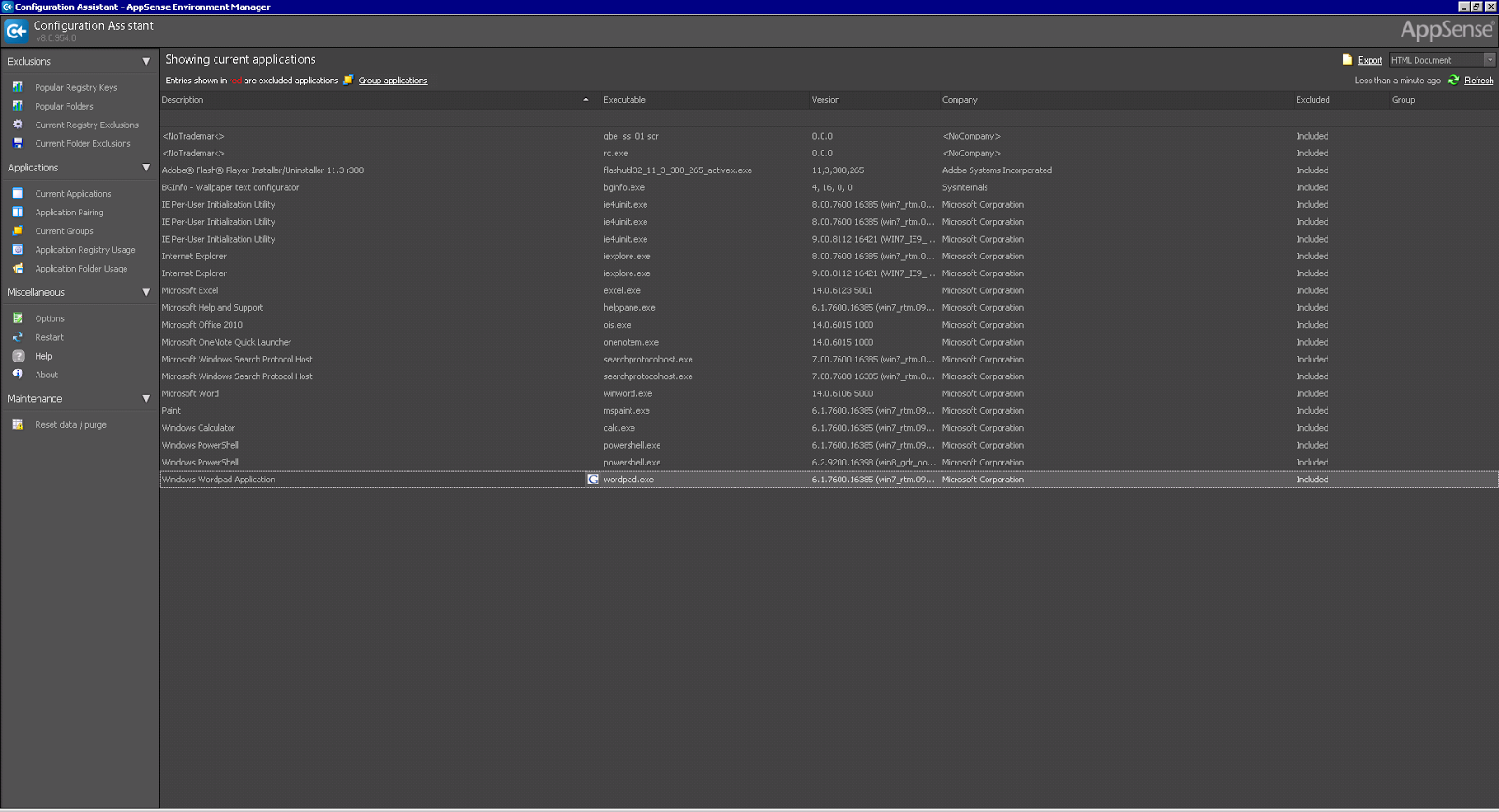1499x812 pixels.
Task: Click the Export link
Action: click(1370, 60)
